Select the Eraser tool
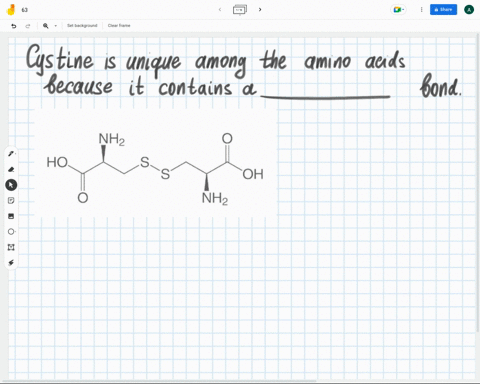Viewport: 480px width, 384px height. coord(11,169)
